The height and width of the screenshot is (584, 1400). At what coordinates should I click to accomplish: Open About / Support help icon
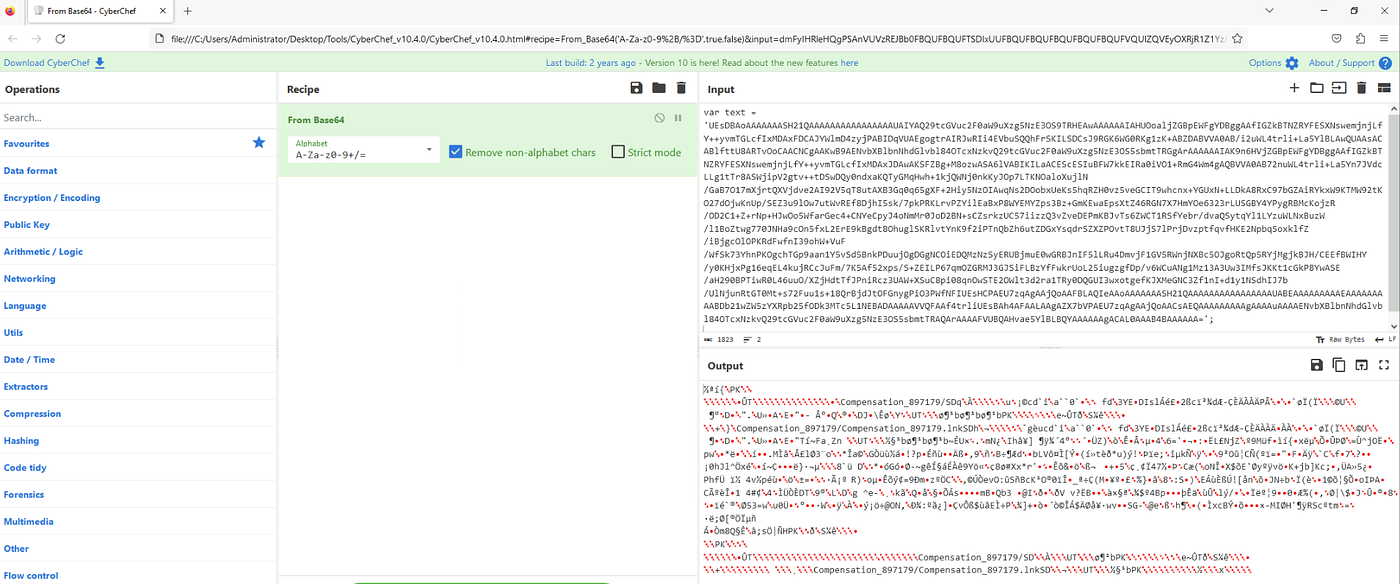[x=1385, y=62]
